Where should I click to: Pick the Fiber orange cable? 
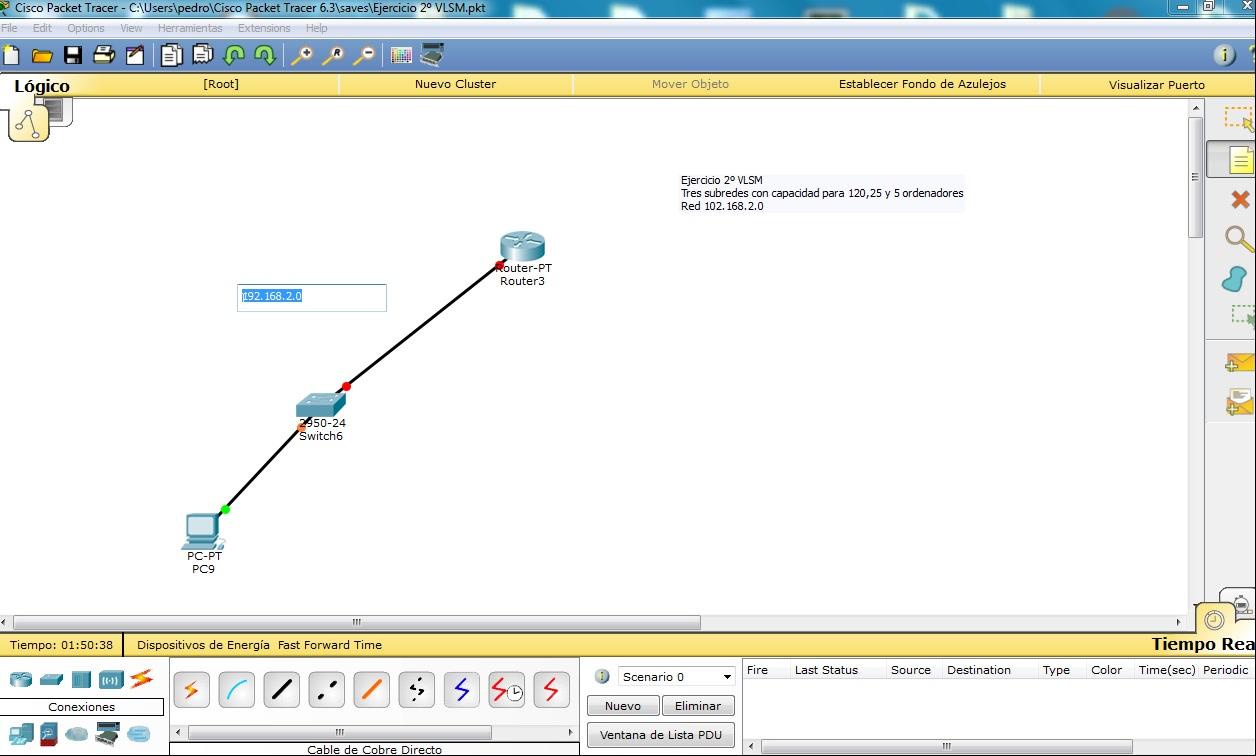pos(371,690)
